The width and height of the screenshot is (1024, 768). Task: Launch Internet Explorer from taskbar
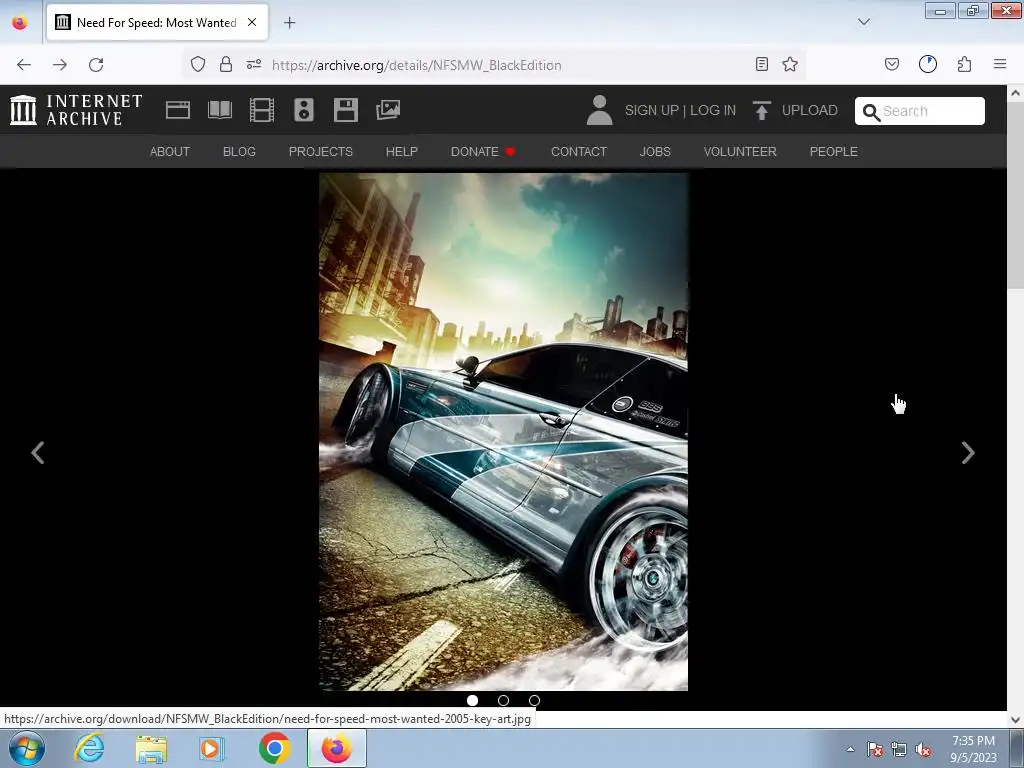pos(89,748)
